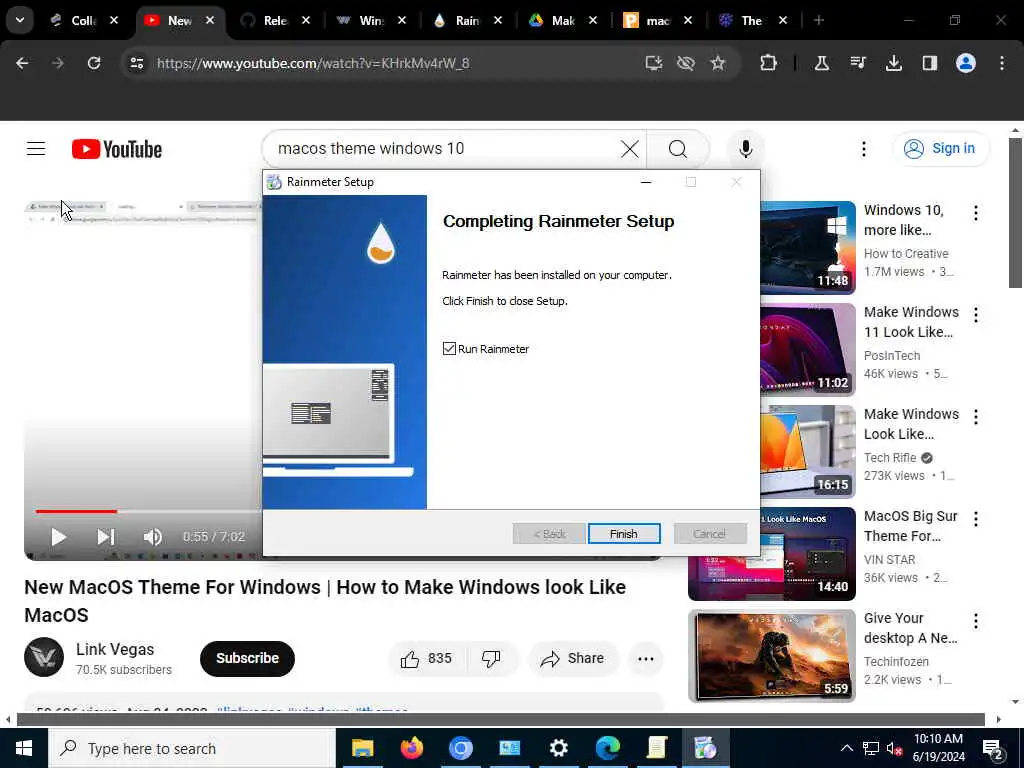Open Microsoft Edge from the taskbar
The width and height of the screenshot is (1024, 768).
[607, 748]
